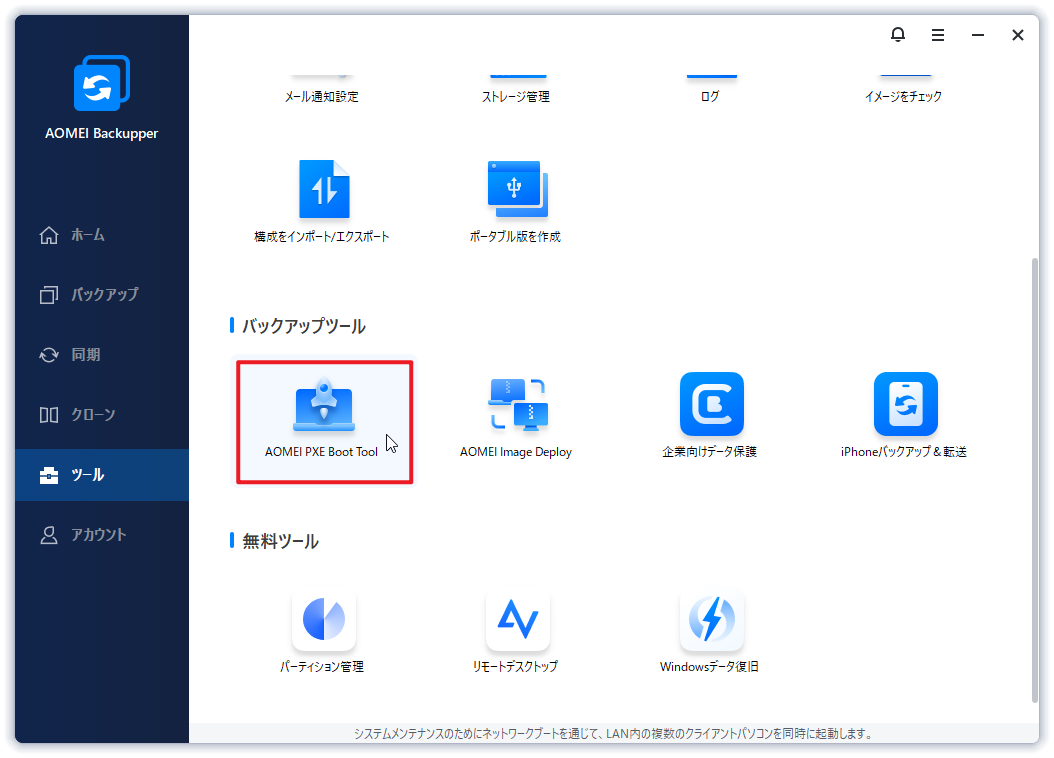Image resolution: width=1054 pixels, height=758 pixels.
Task: Click the status bar description text
Action: coord(614,734)
